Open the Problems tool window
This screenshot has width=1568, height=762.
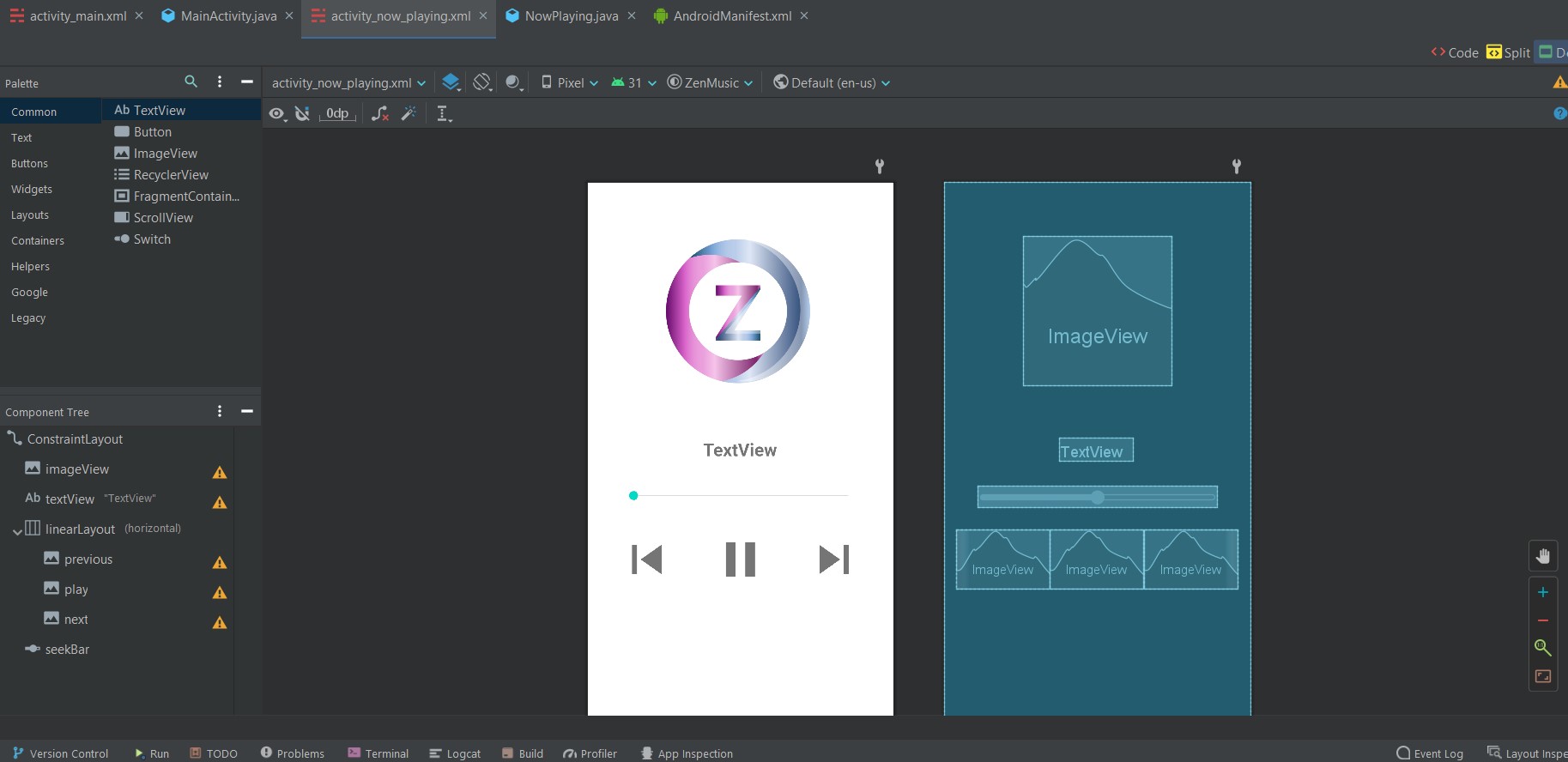[x=292, y=753]
